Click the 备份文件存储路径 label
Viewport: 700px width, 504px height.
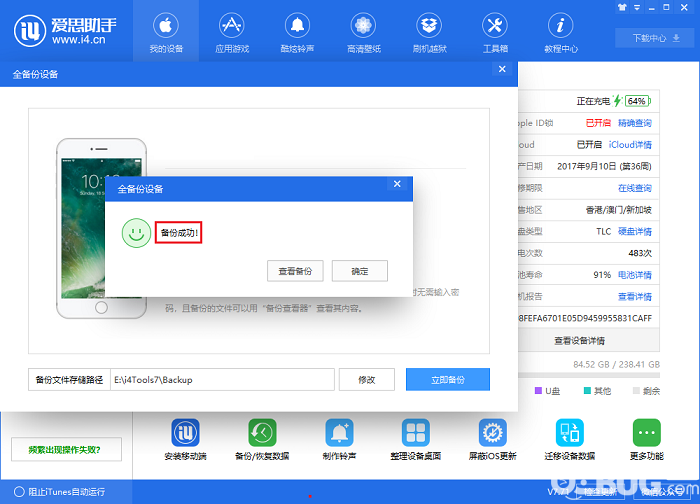tap(69, 379)
